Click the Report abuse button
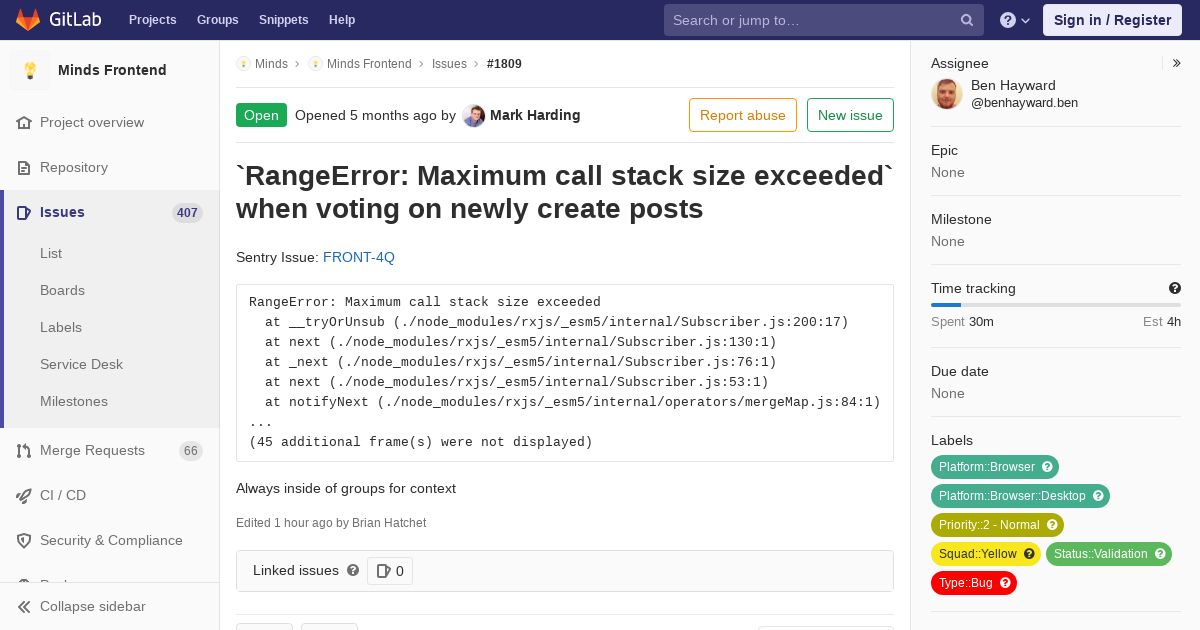This screenshot has width=1200, height=630. tap(743, 115)
